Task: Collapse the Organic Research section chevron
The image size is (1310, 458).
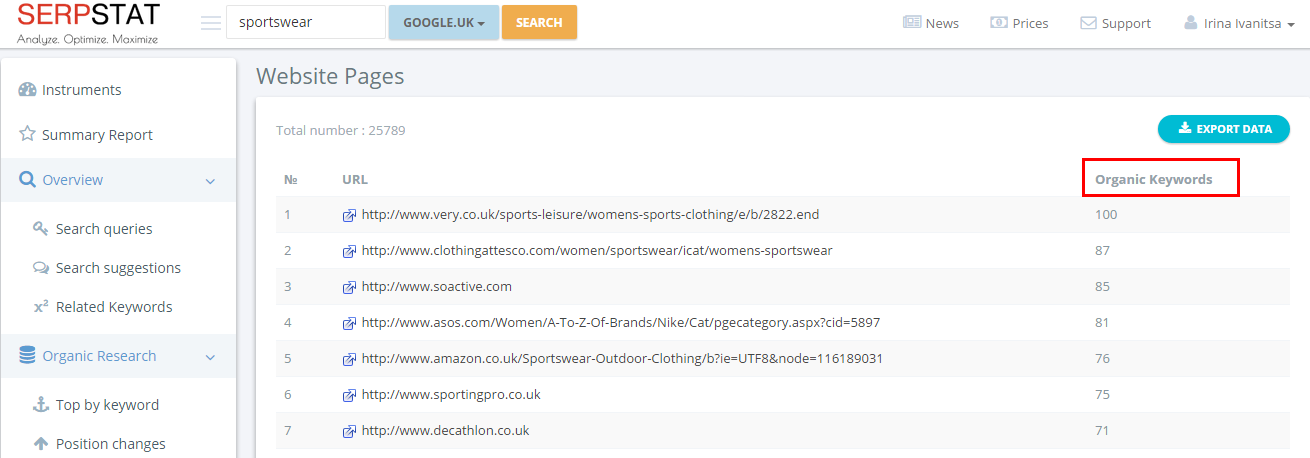Action: 210,357
